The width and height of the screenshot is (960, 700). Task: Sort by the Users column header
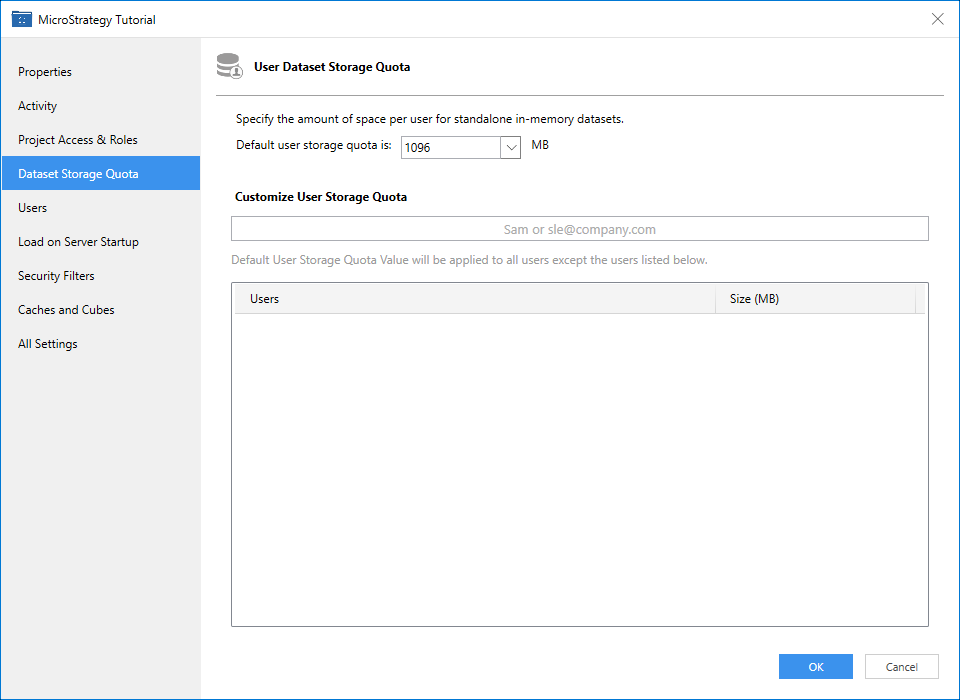coord(474,299)
